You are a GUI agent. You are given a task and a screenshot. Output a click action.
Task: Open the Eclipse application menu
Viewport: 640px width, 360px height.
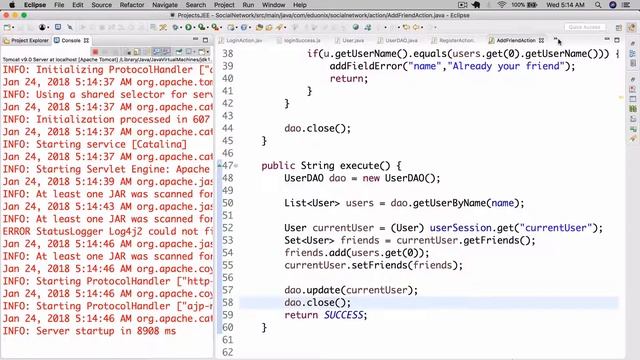[35, 5]
